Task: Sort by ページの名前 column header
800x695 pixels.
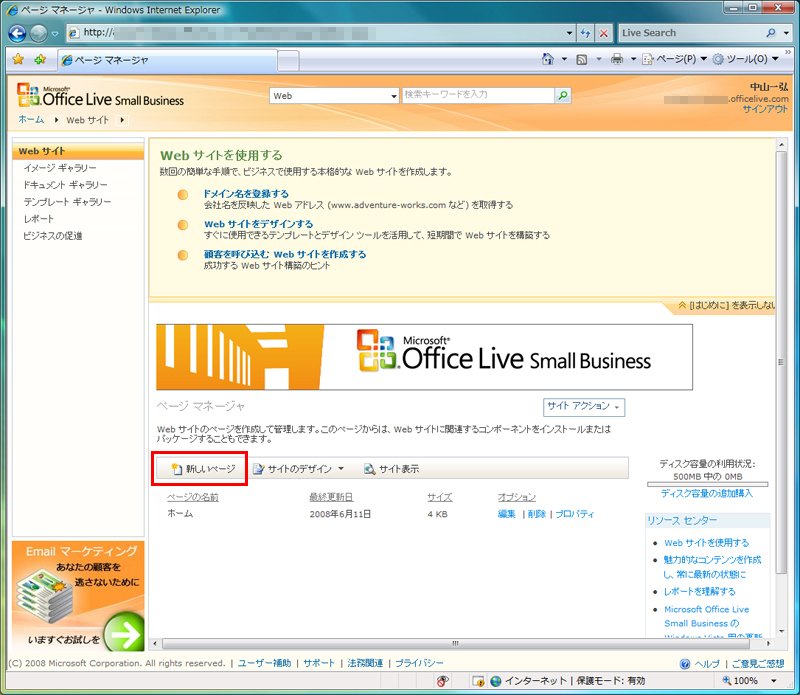Action: click(x=193, y=497)
